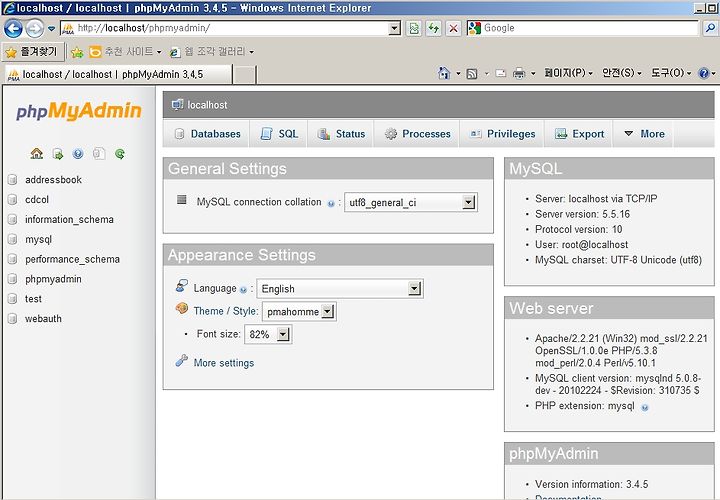The width and height of the screenshot is (720, 500).
Task: Click the 즐겨찾기 favorites button
Action: [x=32, y=52]
